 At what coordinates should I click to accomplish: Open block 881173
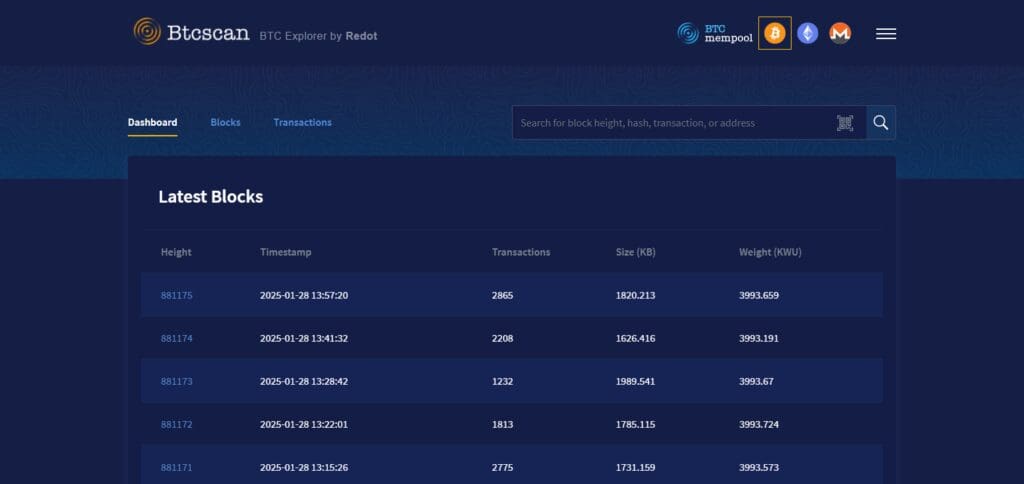(176, 381)
